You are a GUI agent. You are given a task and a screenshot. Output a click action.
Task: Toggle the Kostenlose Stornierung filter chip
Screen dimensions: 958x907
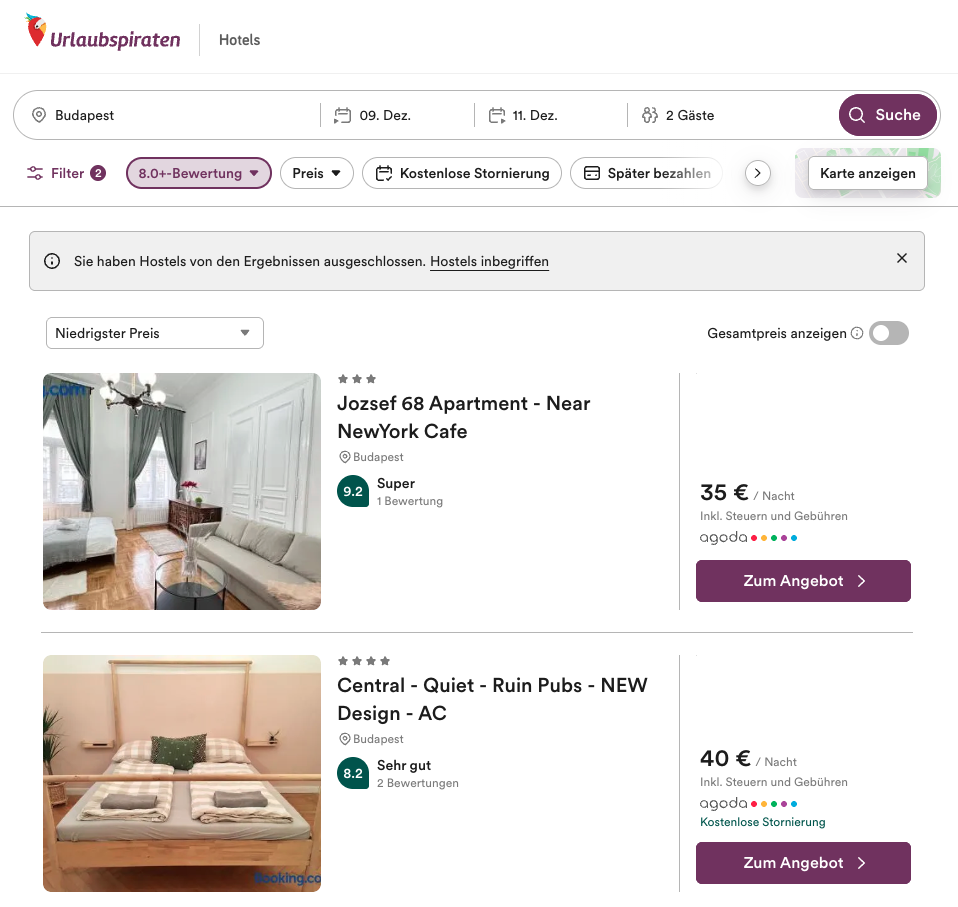pos(462,173)
